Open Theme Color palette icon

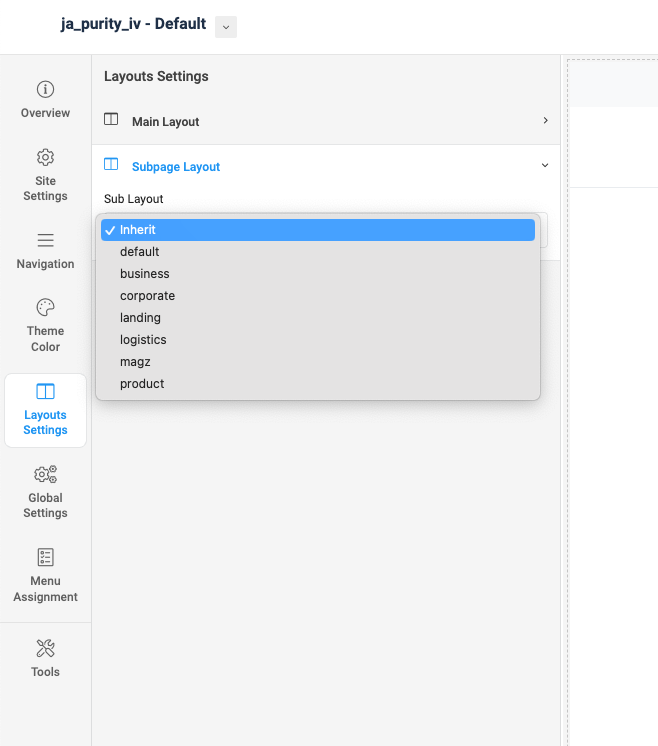45,307
